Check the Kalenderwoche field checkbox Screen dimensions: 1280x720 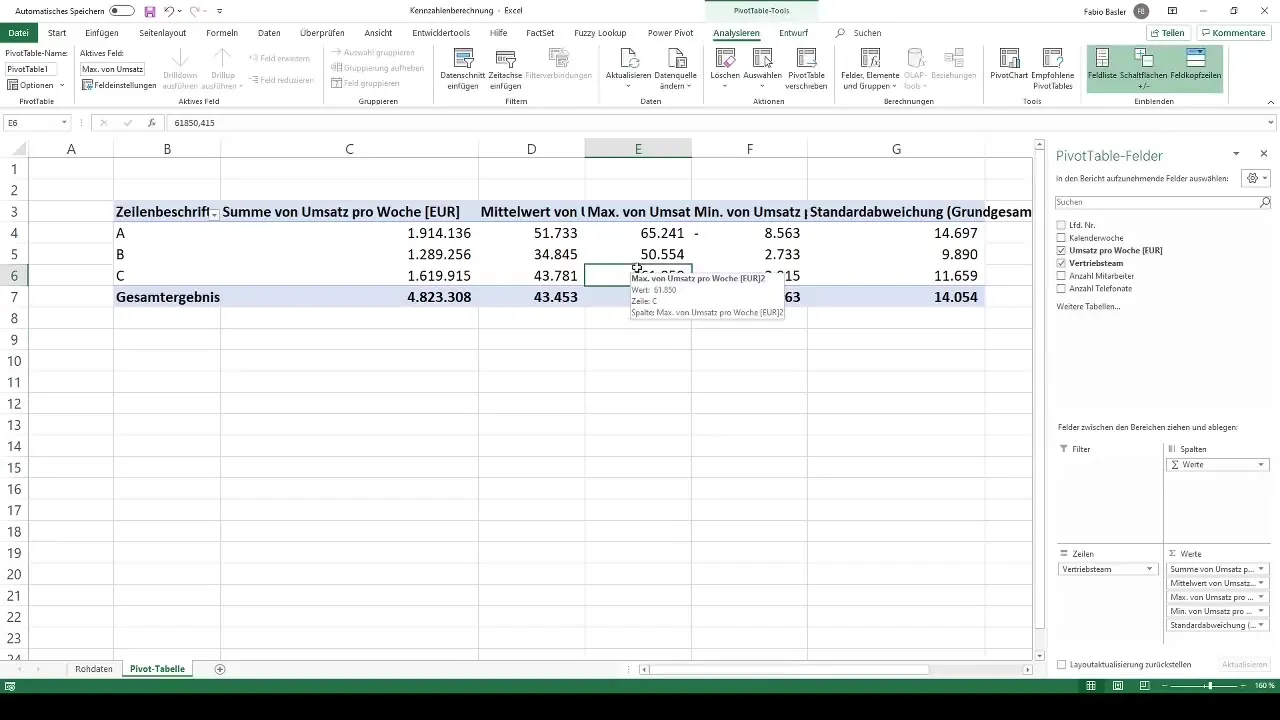pyautogui.click(x=1061, y=238)
